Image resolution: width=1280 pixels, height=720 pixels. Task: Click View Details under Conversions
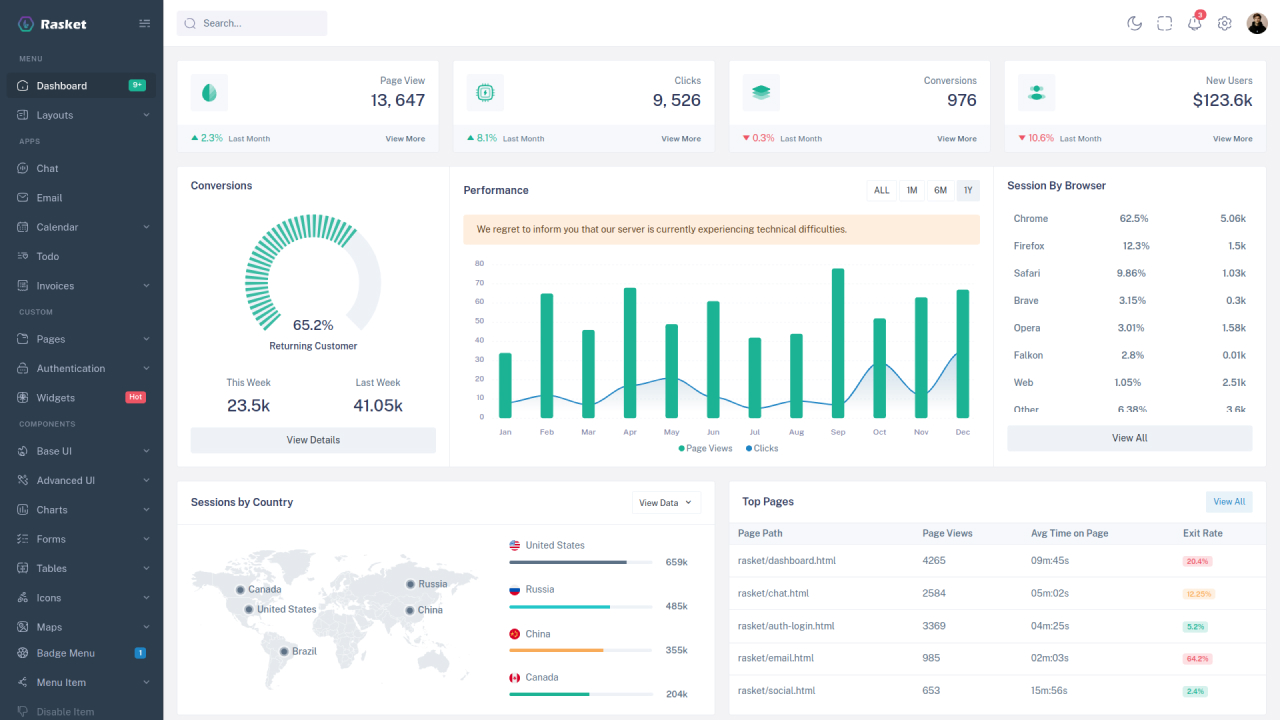tap(313, 440)
